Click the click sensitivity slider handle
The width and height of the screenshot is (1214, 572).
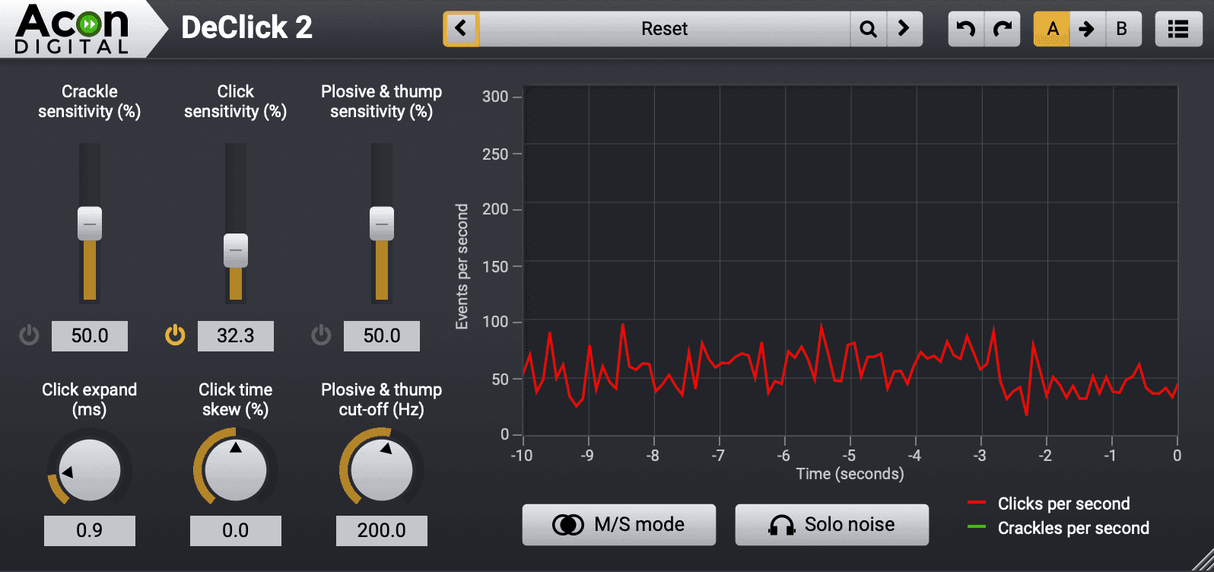coord(235,249)
